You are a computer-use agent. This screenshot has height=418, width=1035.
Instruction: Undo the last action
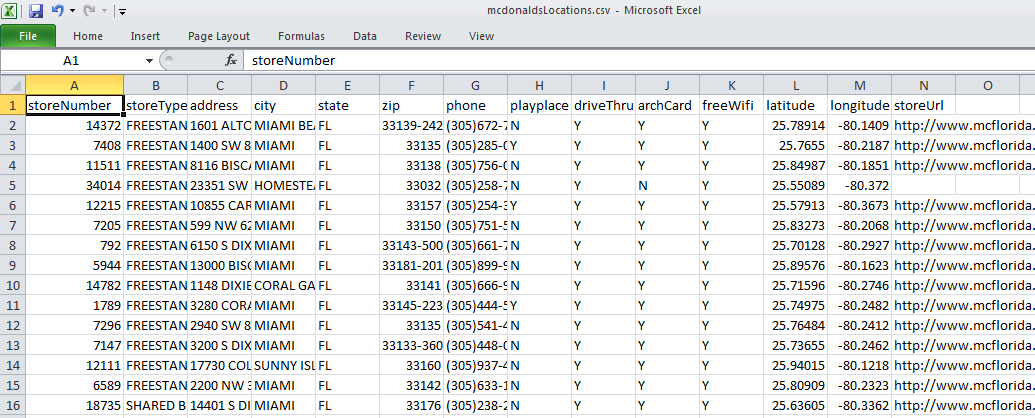(x=57, y=11)
